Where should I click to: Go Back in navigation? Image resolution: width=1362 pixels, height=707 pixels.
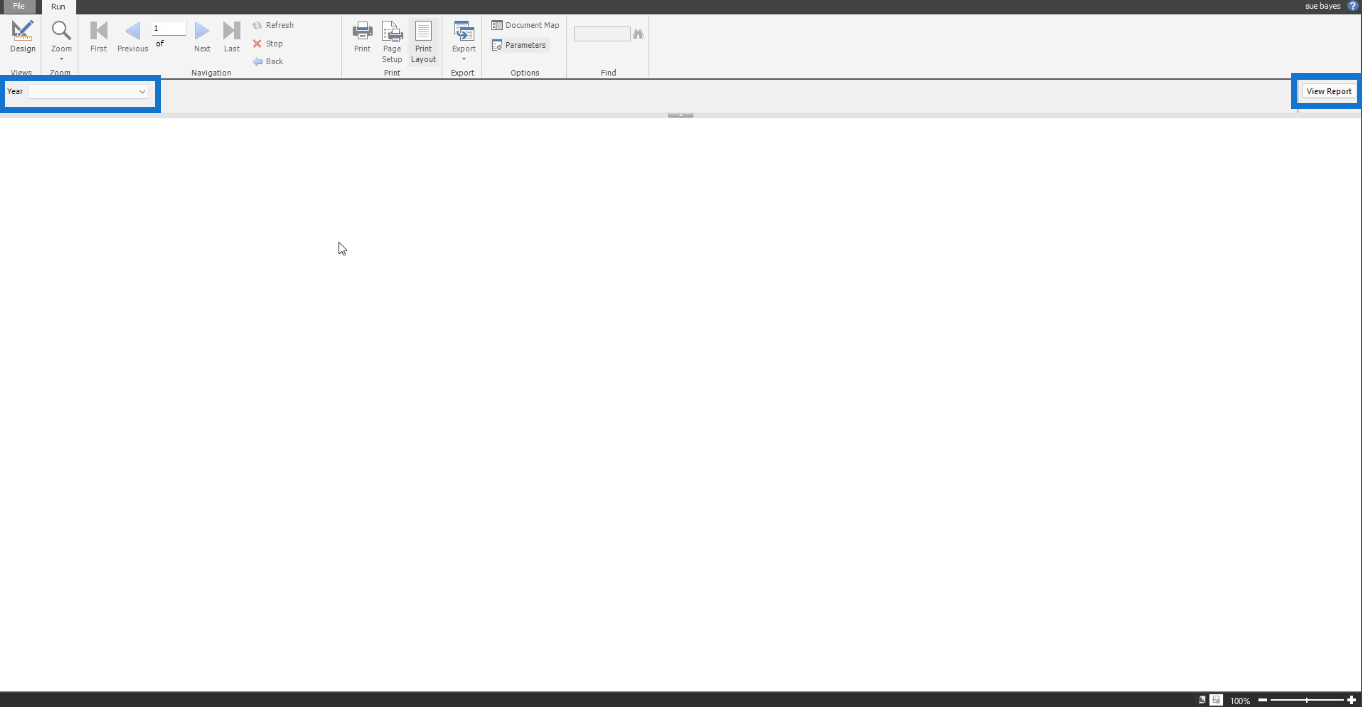(x=268, y=61)
